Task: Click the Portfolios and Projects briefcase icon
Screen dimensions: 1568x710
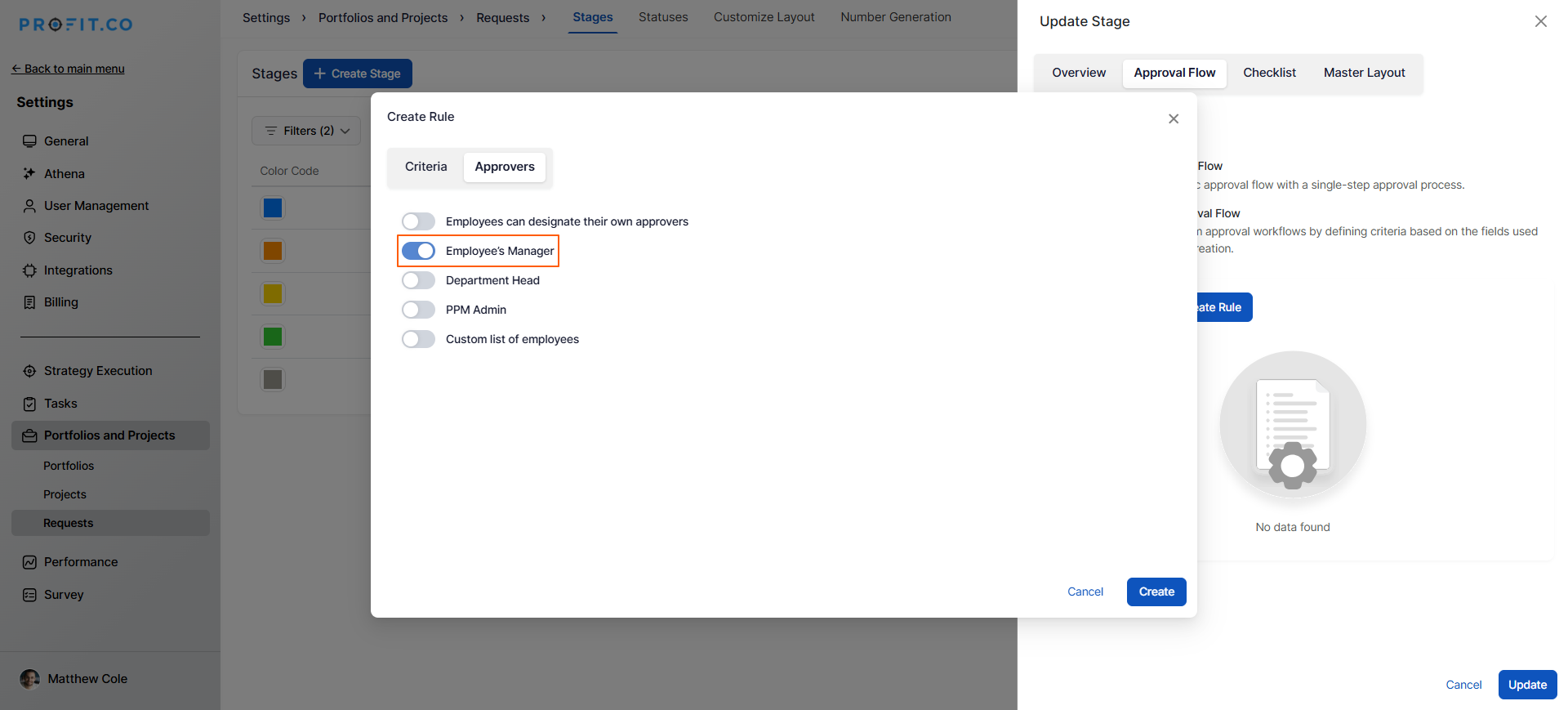Action: click(29, 435)
